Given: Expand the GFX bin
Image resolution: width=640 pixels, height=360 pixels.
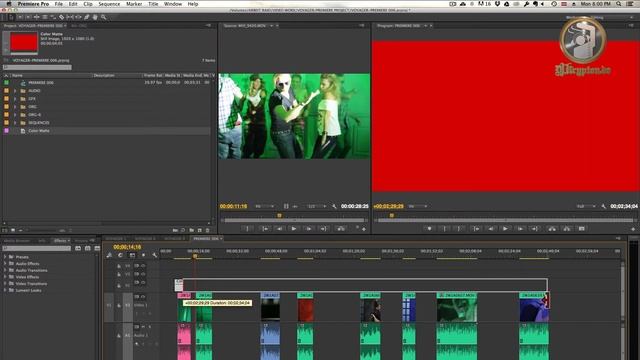Looking at the screenshot, I should (x=15, y=99).
